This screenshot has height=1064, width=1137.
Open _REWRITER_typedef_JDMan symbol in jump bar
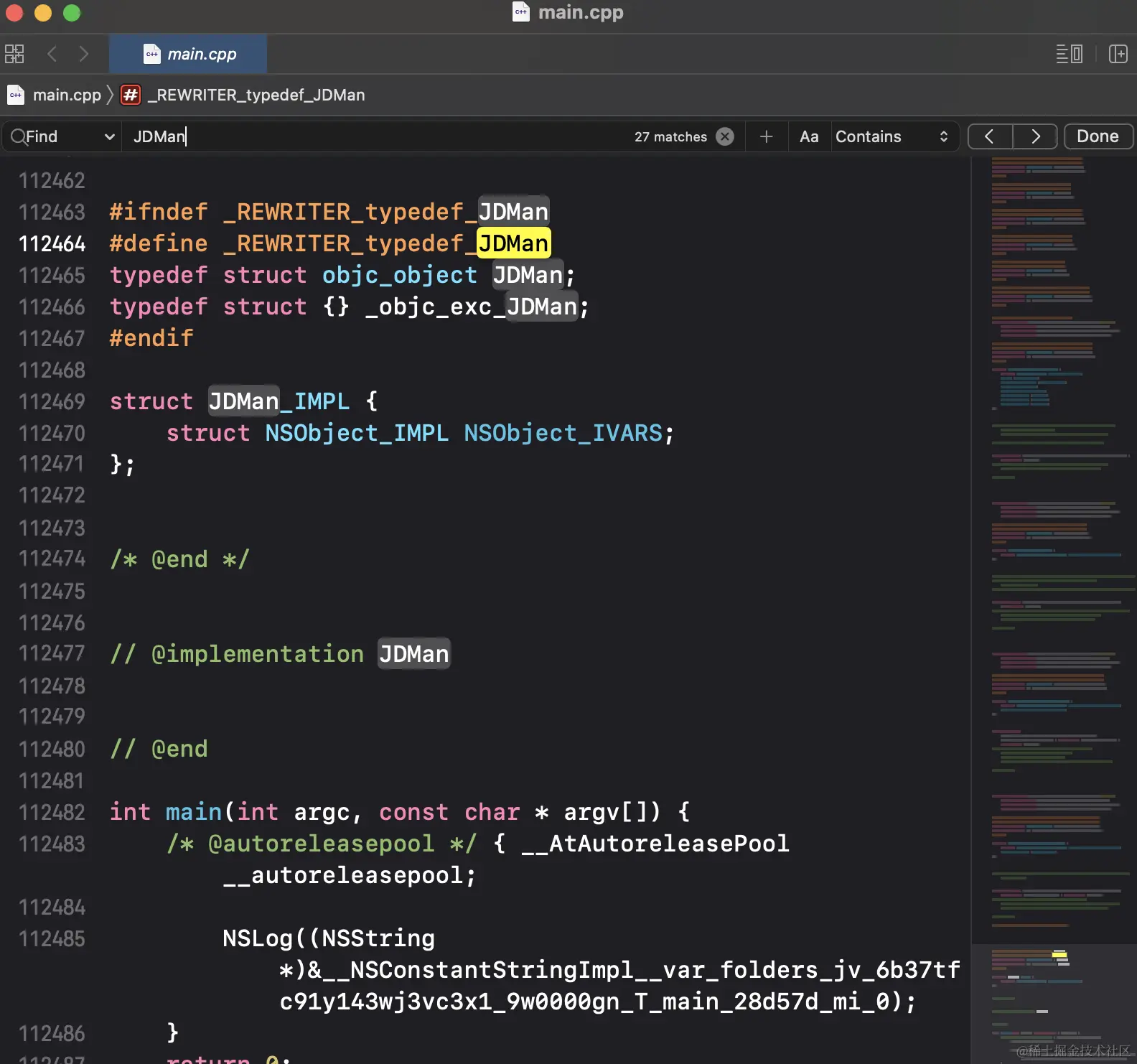pos(256,95)
